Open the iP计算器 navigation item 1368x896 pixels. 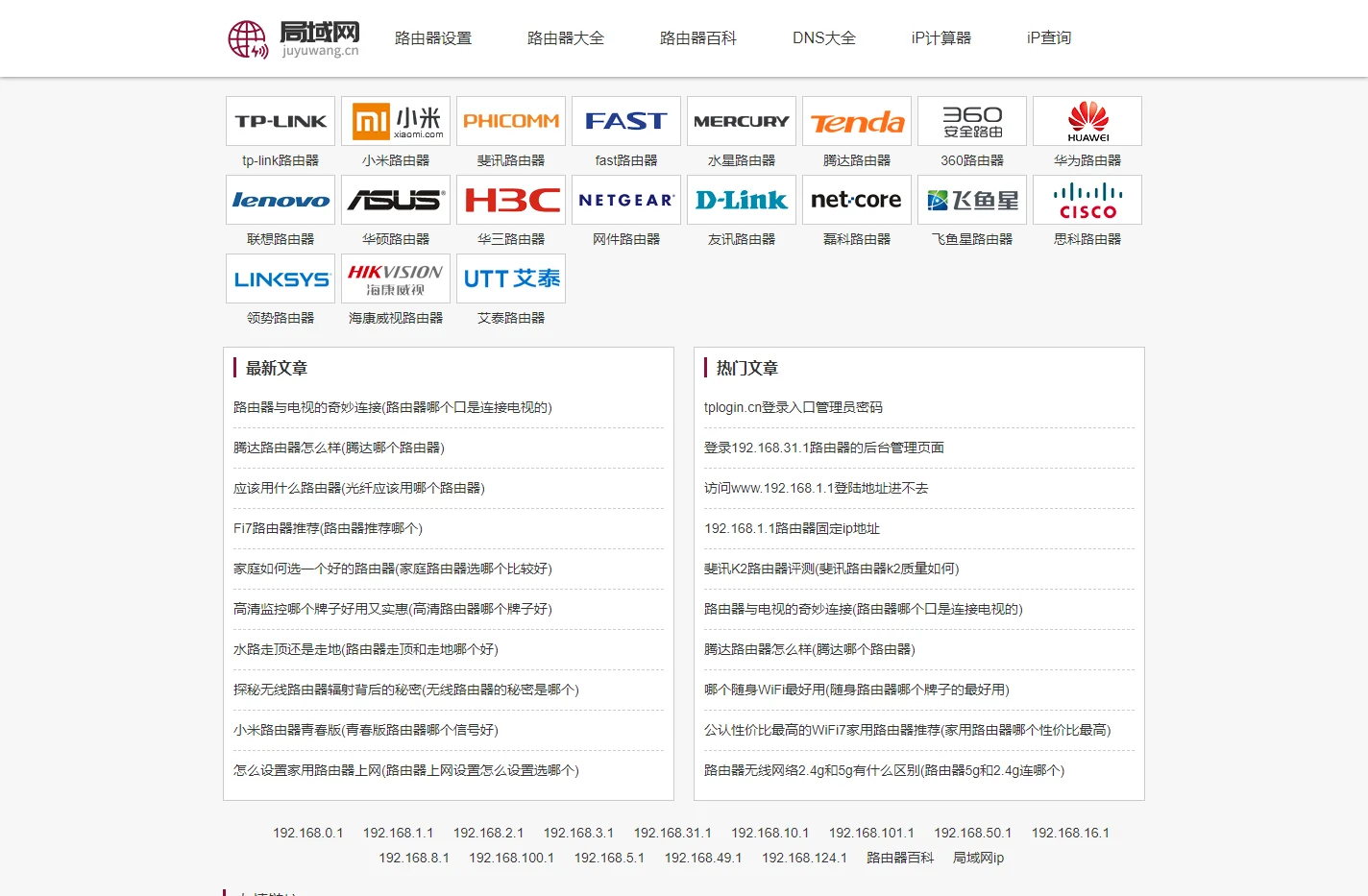pyautogui.click(x=941, y=38)
